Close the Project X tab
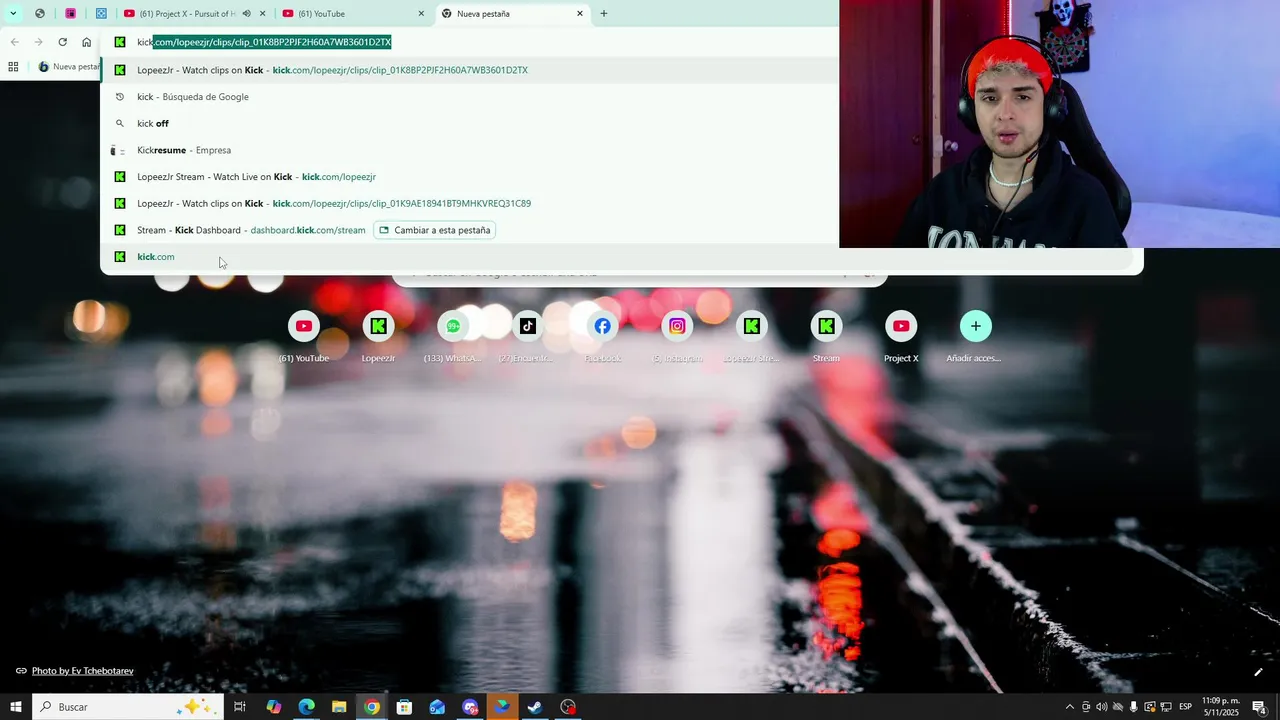This screenshot has width=1280, height=720. click(x=262, y=13)
